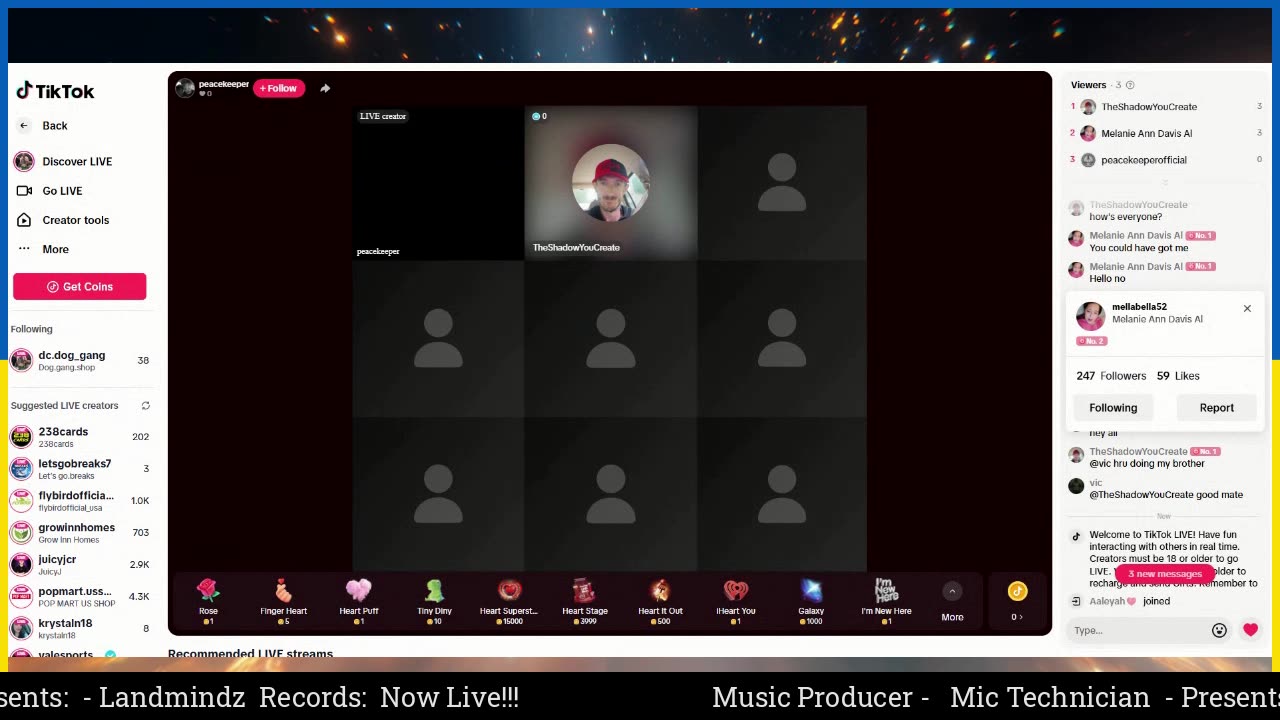Open the 238cards live creator
The image size is (1280, 720).
click(79, 437)
